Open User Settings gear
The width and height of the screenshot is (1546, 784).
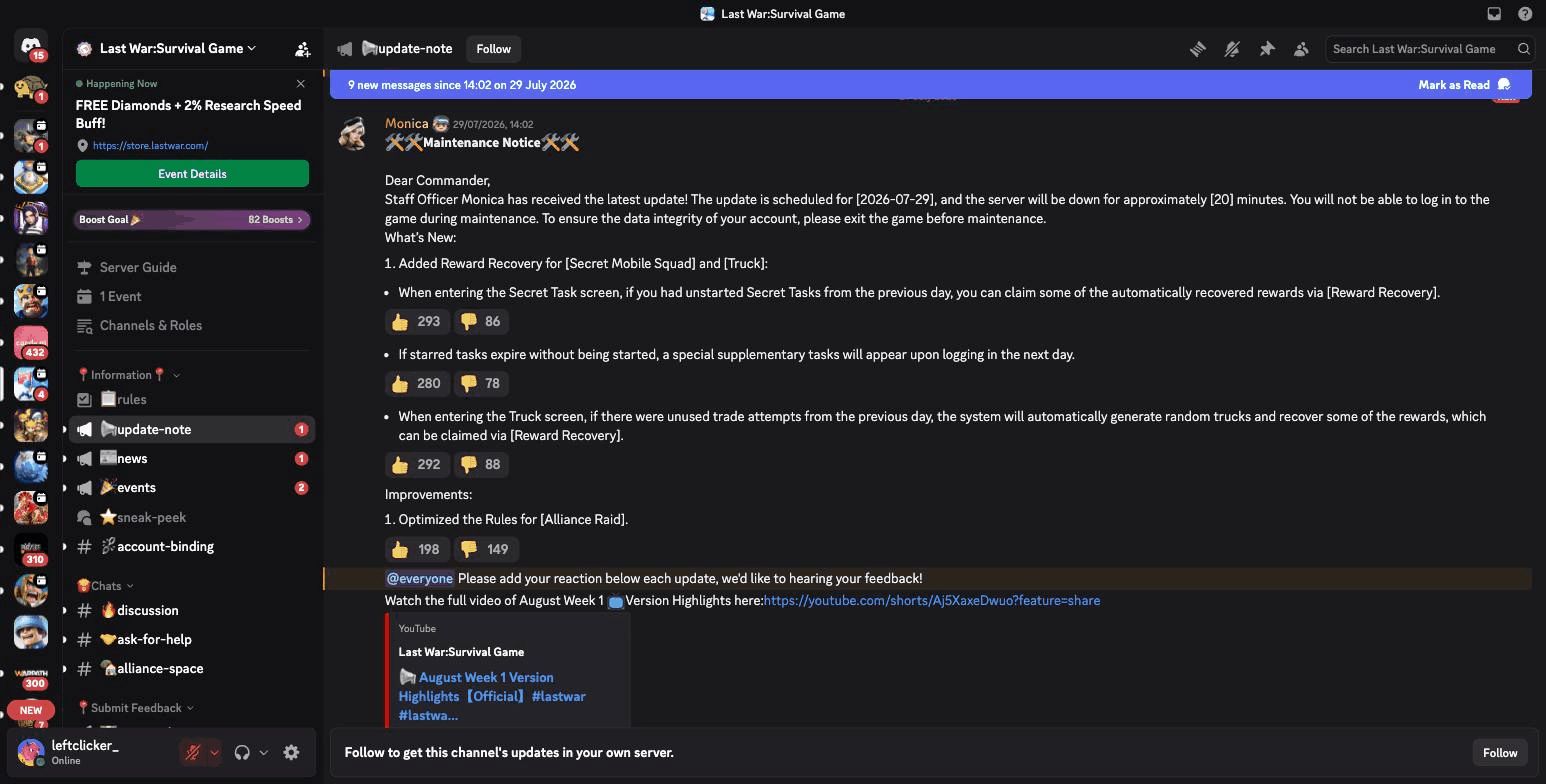coord(291,753)
